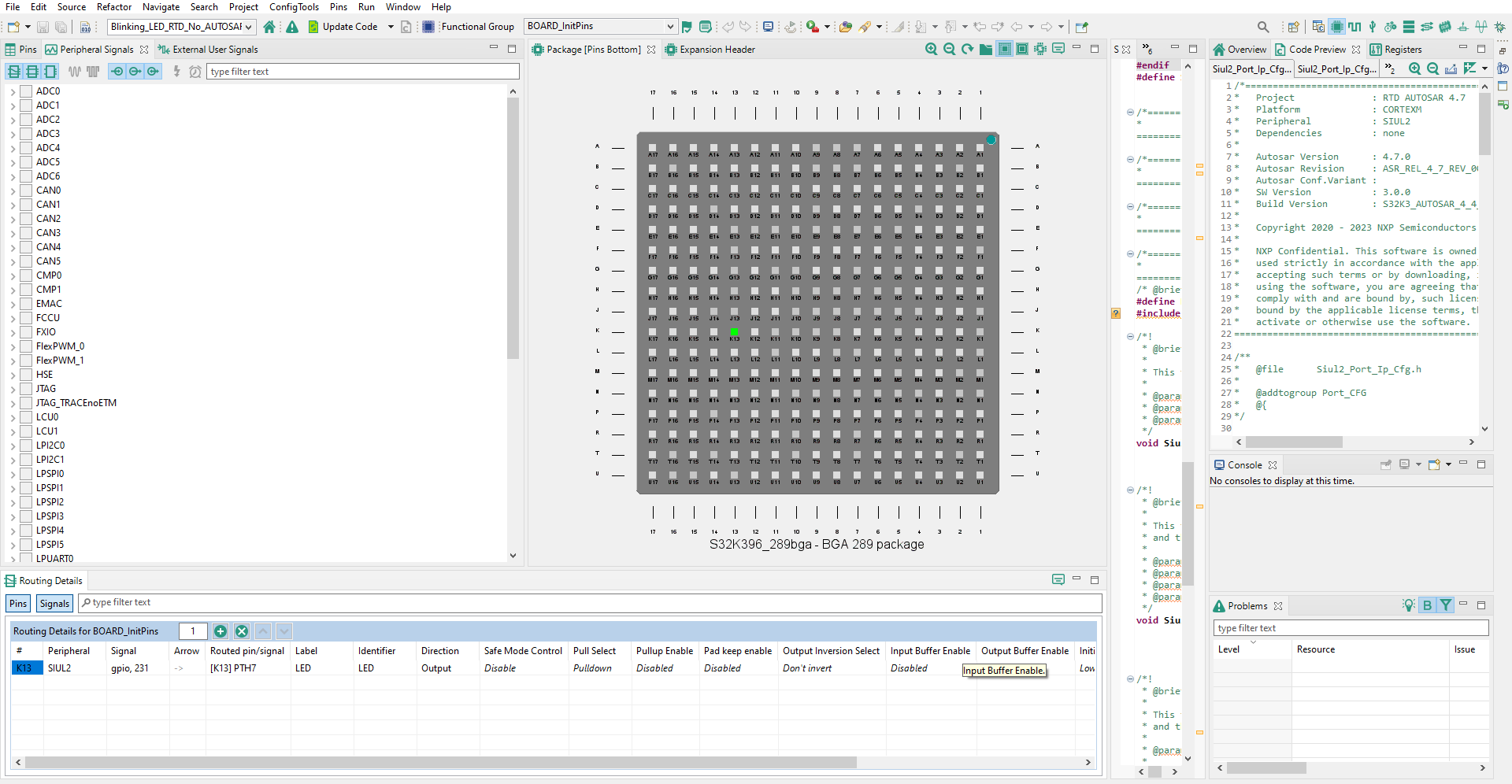Expand the FlexPWM_0 tree node
Viewport: 1512px width, 784px height.
click(x=13, y=346)
